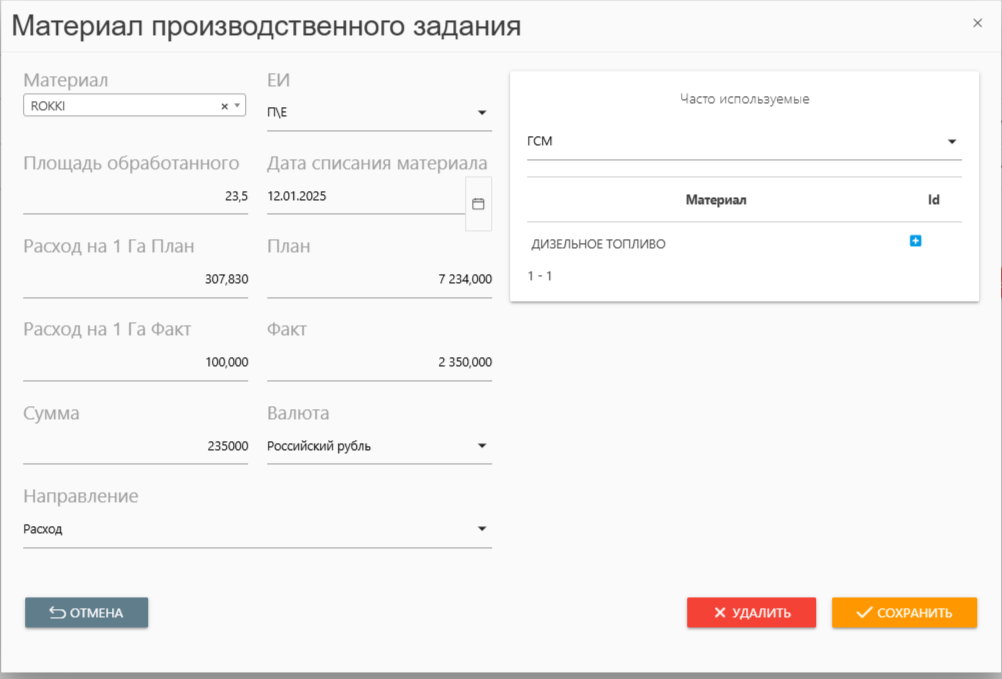Expand the Материал combo box arrow
The height and width of the screenshot is (679, 1002).
click(238, 106)
